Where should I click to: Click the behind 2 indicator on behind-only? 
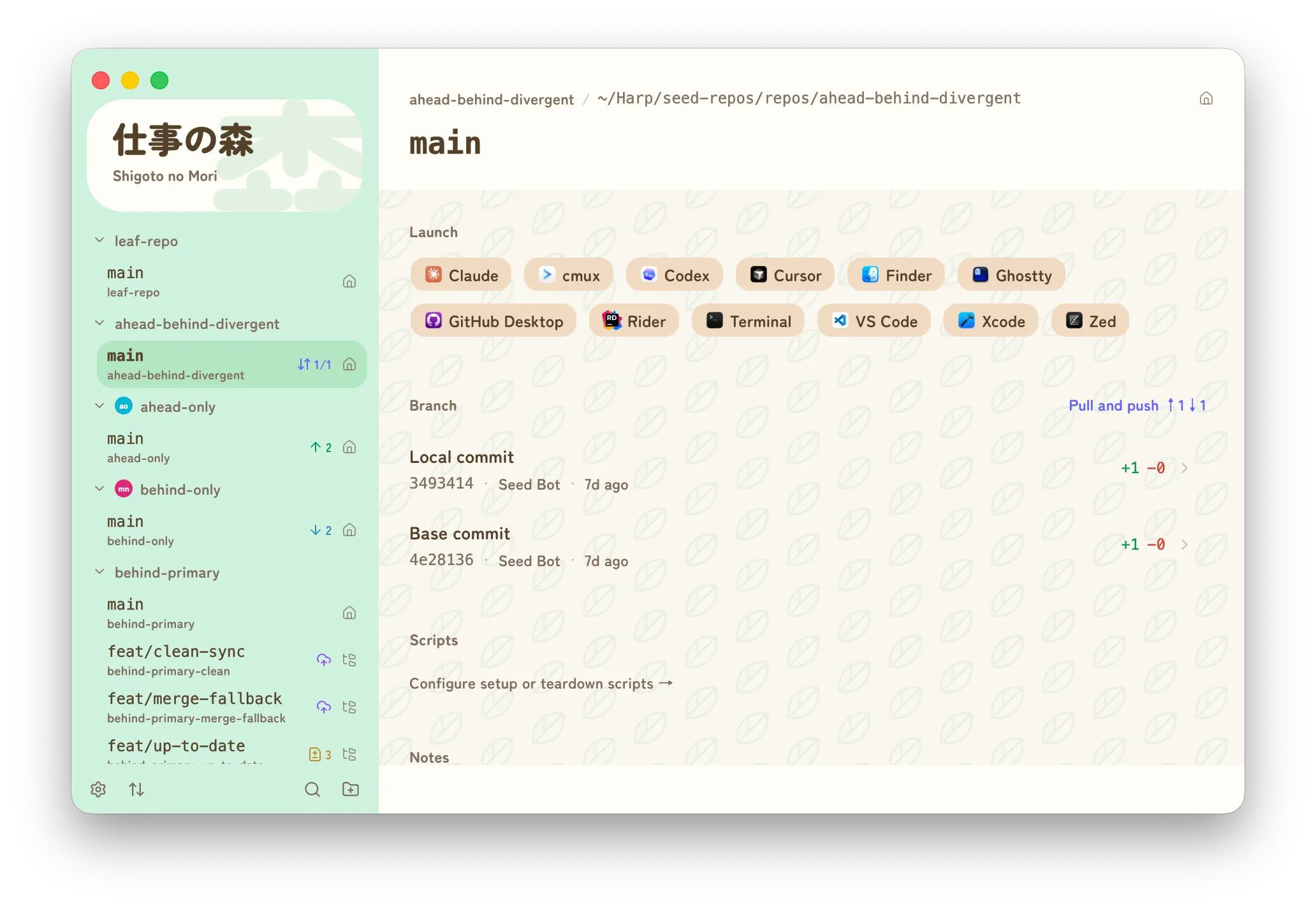tap(321, 530)
